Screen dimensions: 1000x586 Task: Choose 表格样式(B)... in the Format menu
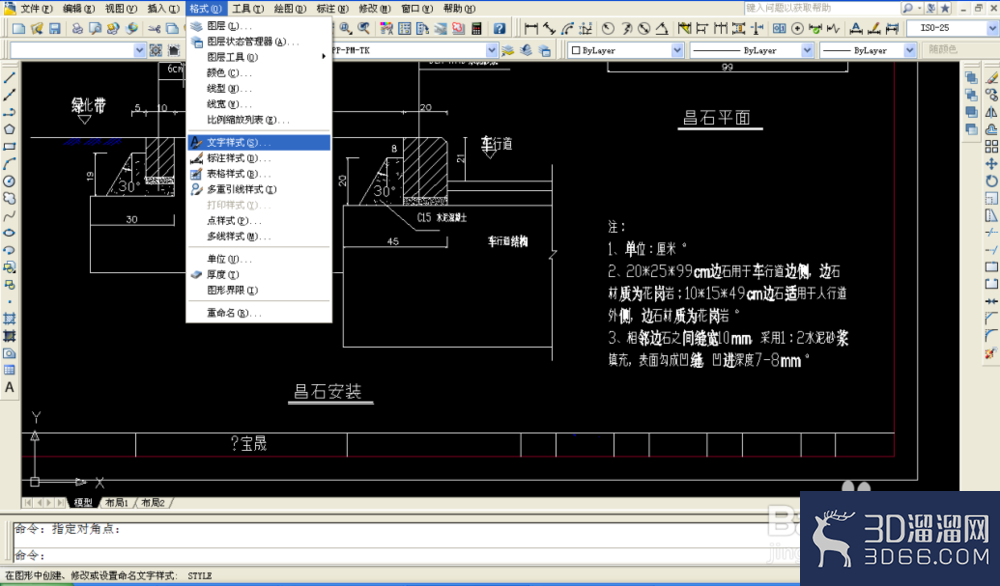click(260, 173)
